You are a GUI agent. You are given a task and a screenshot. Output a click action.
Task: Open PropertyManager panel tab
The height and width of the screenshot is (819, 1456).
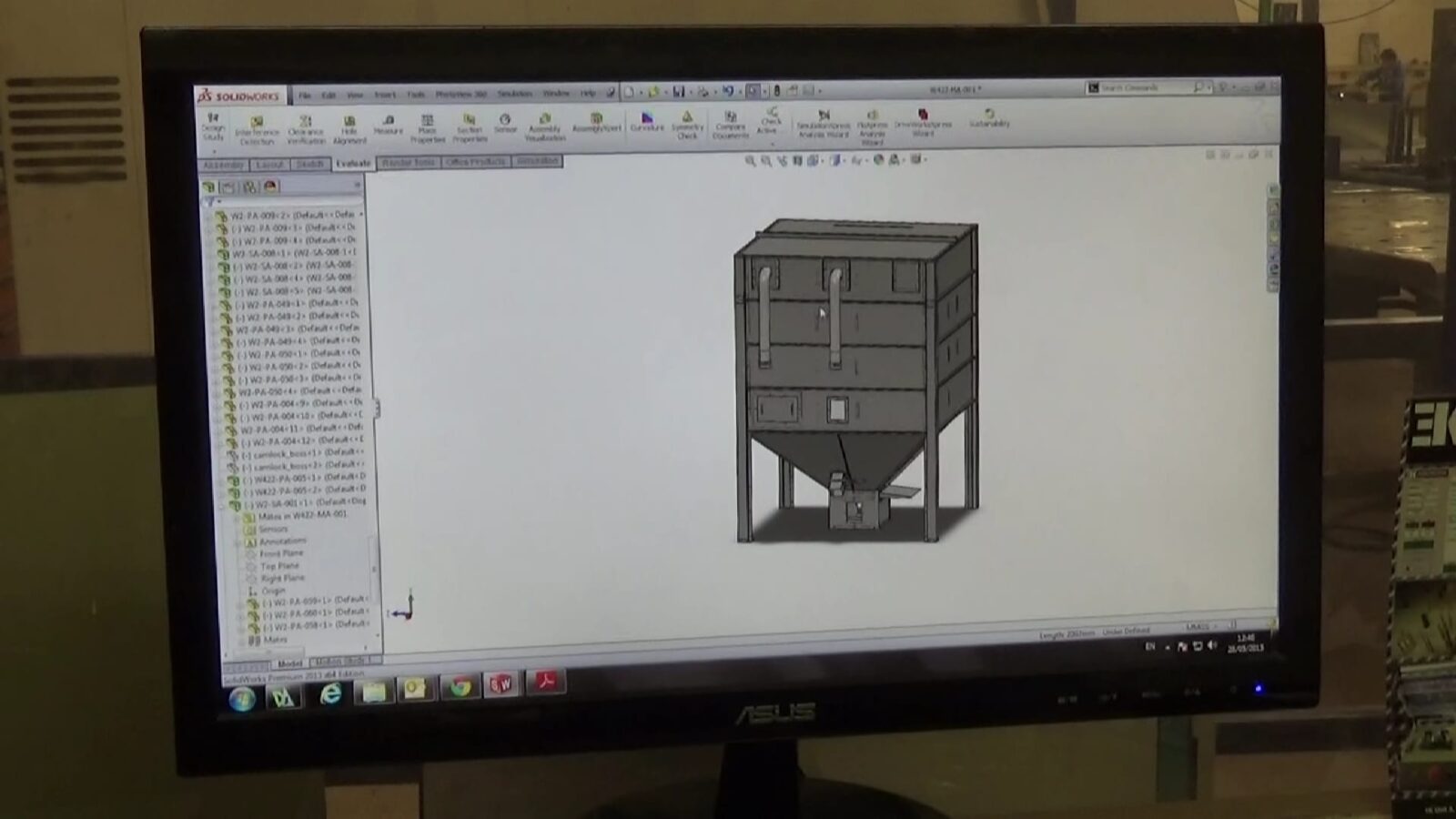pos(227,187)
